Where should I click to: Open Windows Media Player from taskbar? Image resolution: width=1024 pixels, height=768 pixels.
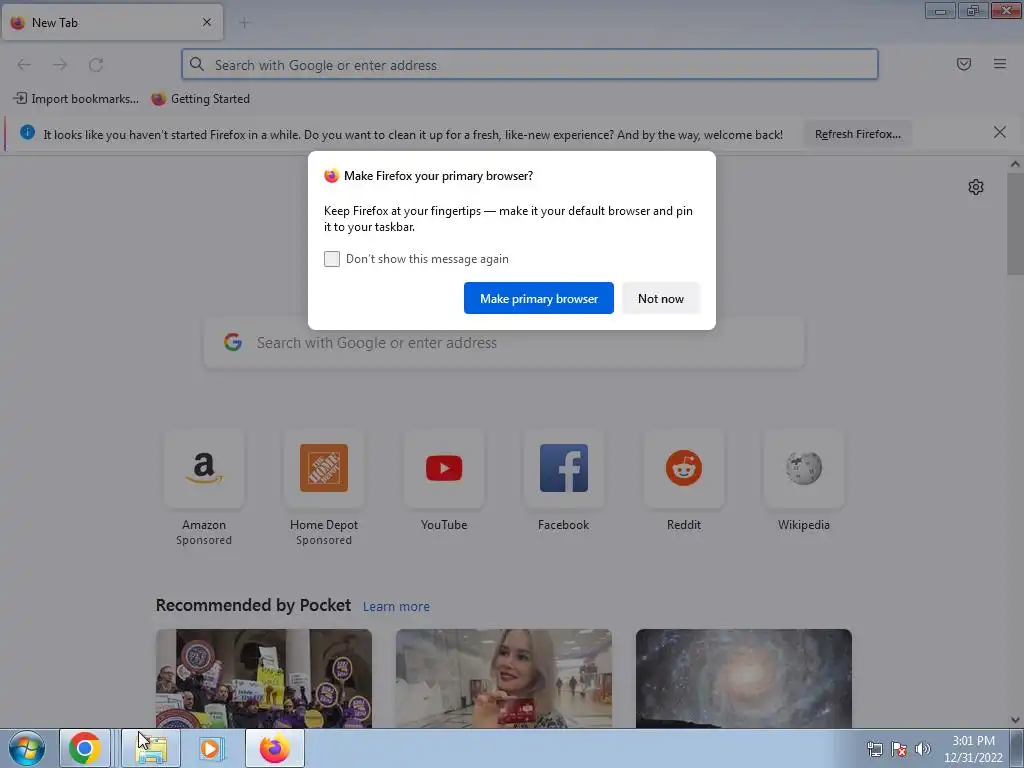click(211, 748)
